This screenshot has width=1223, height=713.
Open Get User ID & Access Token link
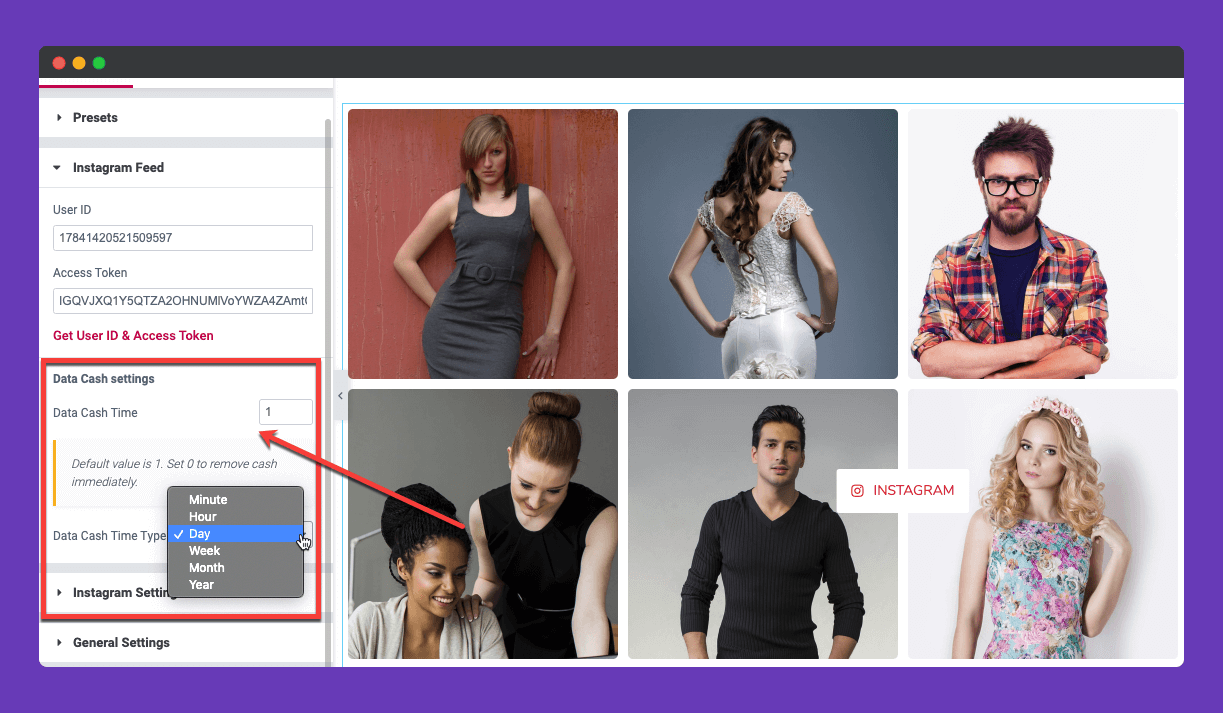pyautogui.click(x=133, y=335)
